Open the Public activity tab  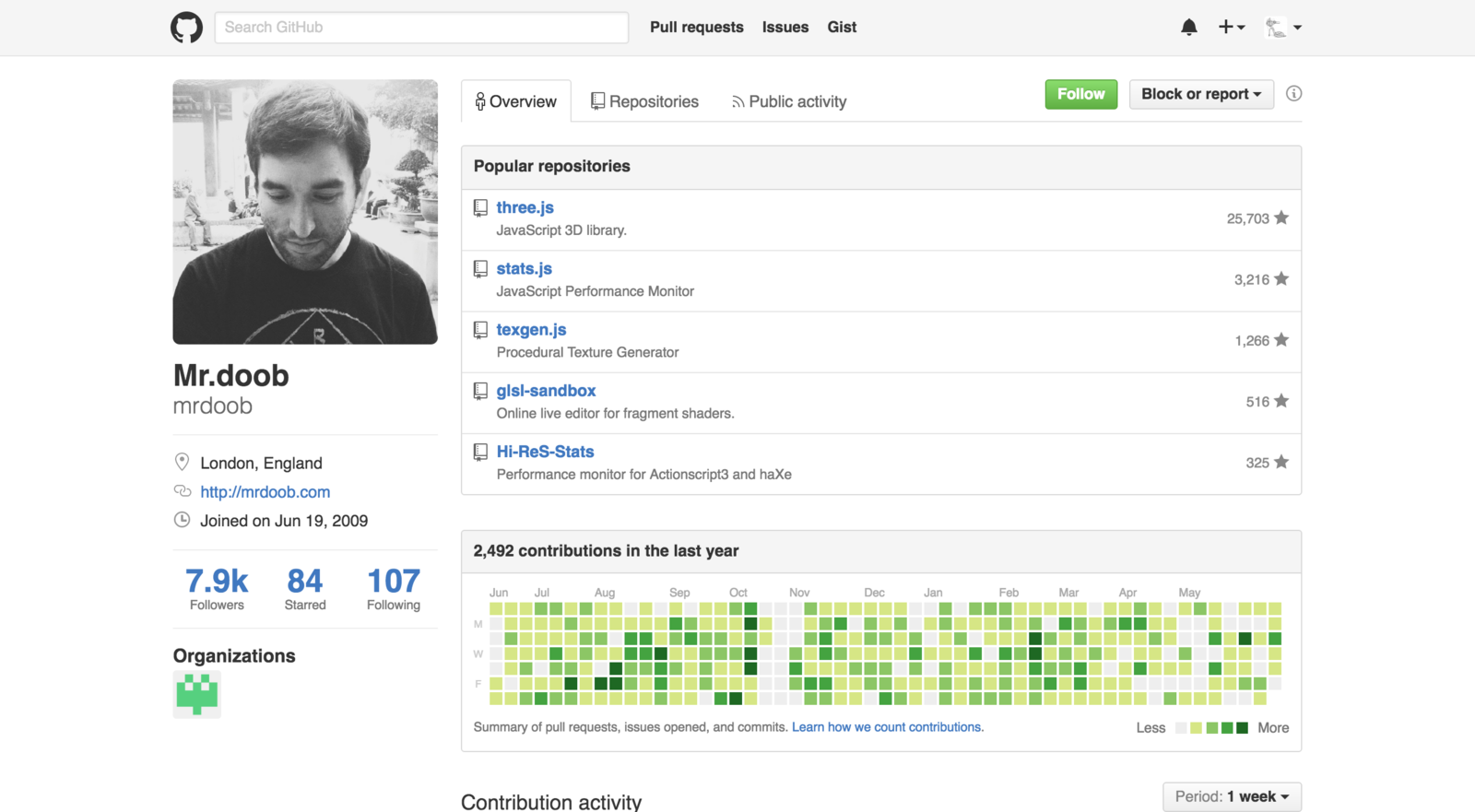[x=789, y=101]
